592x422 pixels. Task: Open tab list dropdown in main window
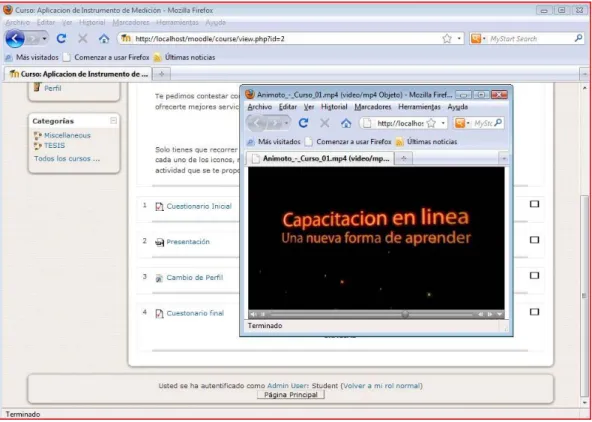(x=584, y=74)
